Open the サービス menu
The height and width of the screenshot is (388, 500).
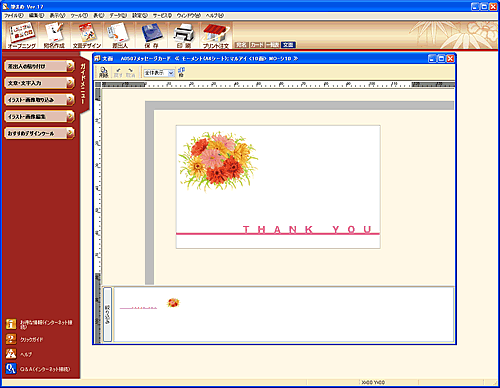click(x=162, y=15)
